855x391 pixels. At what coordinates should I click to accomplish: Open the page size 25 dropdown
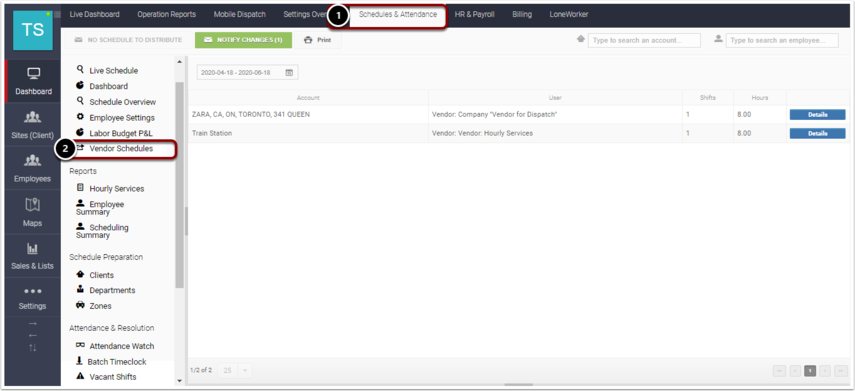pos(235,370)
